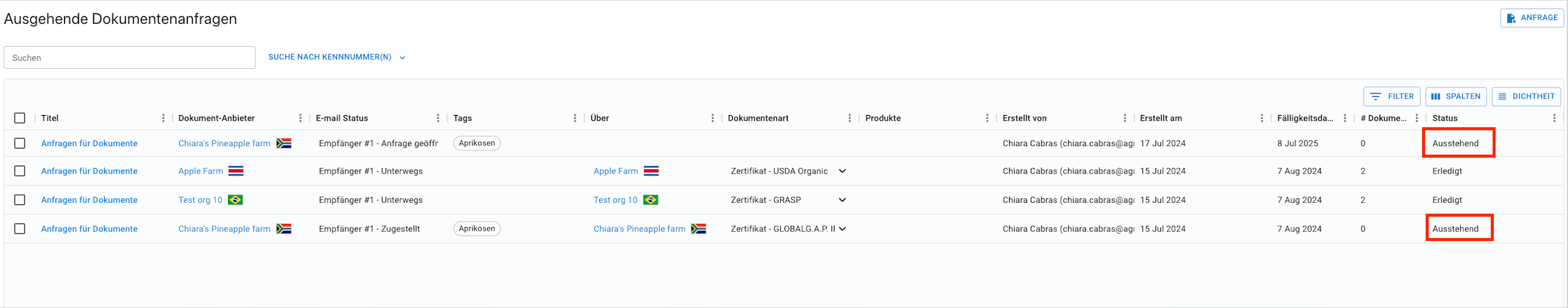The height and width of the screenshot is (308, 1568).
Task: Create new request with Anfrage button
Action: [x=1532, y=18]
